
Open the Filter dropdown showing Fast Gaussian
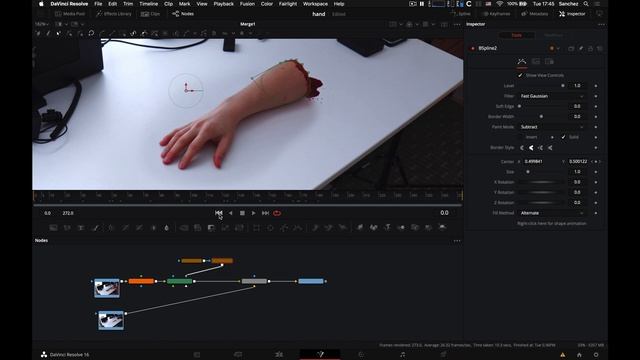[552, 96]
